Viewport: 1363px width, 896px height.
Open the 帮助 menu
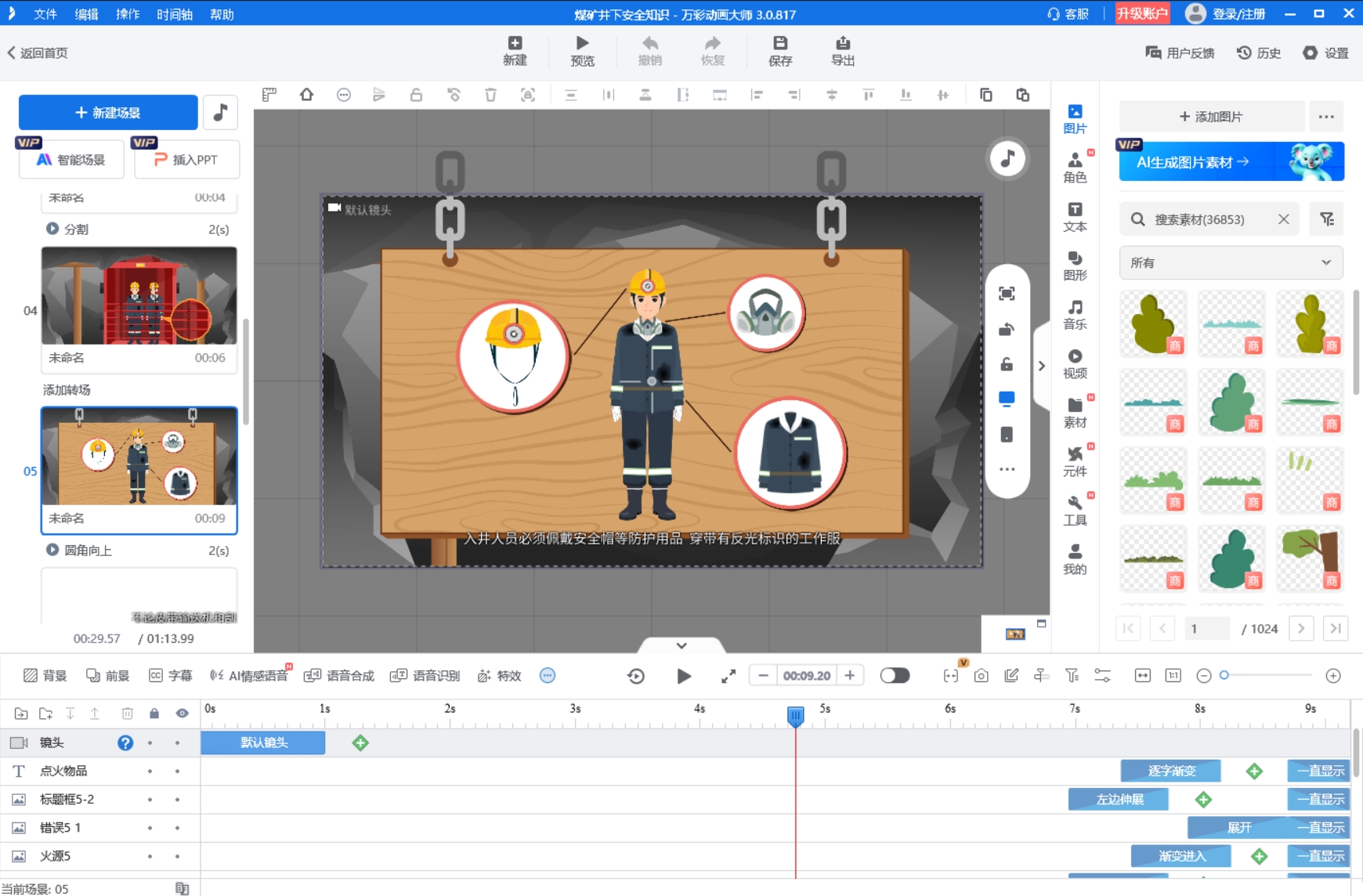point(222,14)
